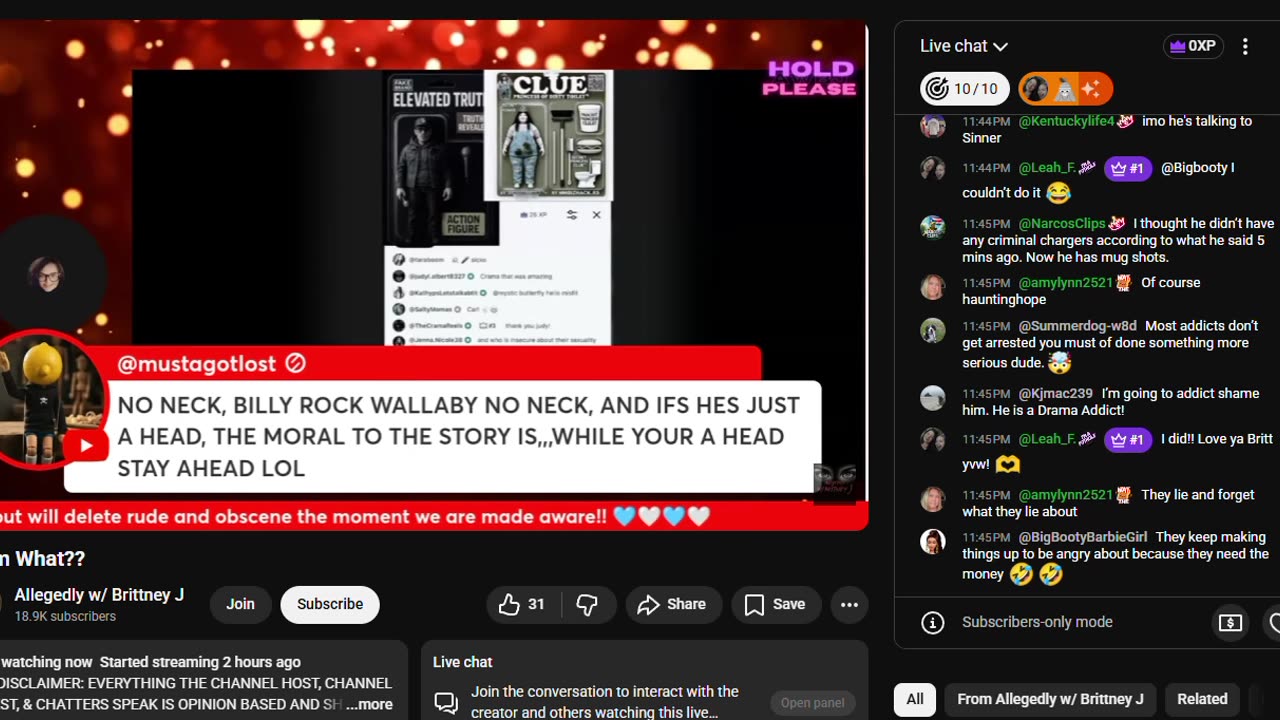Click the circular-arrows icon inside 10/10 chip
The width and height of the screenshot is (1280, 720).
pyautogui.click(x=937, y=89)
